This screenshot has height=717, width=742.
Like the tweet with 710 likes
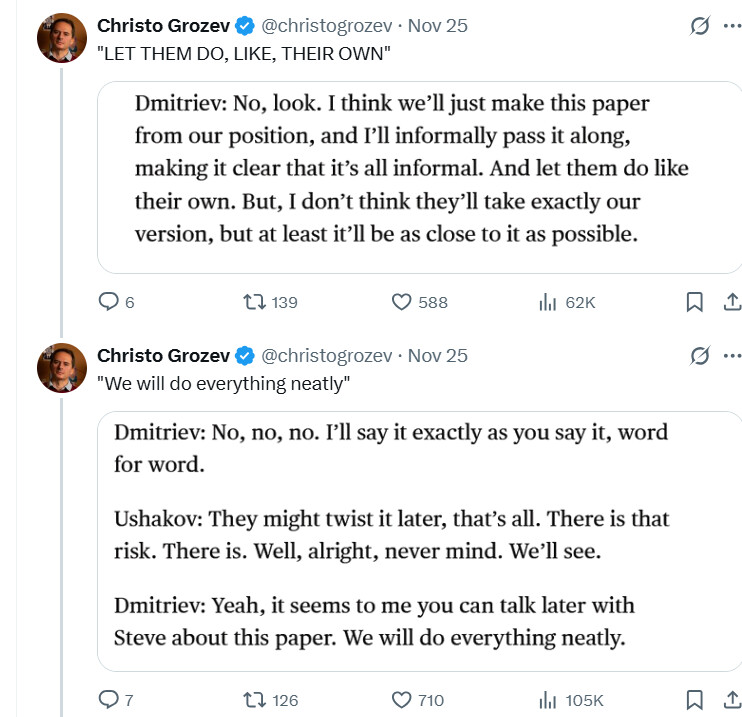click(x=402, y=700)
